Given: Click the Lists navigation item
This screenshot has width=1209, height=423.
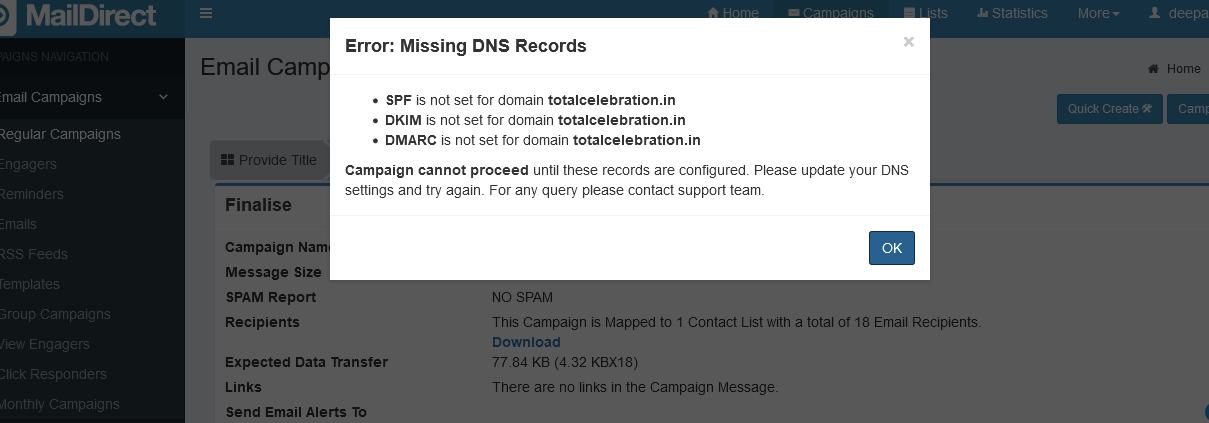Looking at the screenshot, I should 925,13.
